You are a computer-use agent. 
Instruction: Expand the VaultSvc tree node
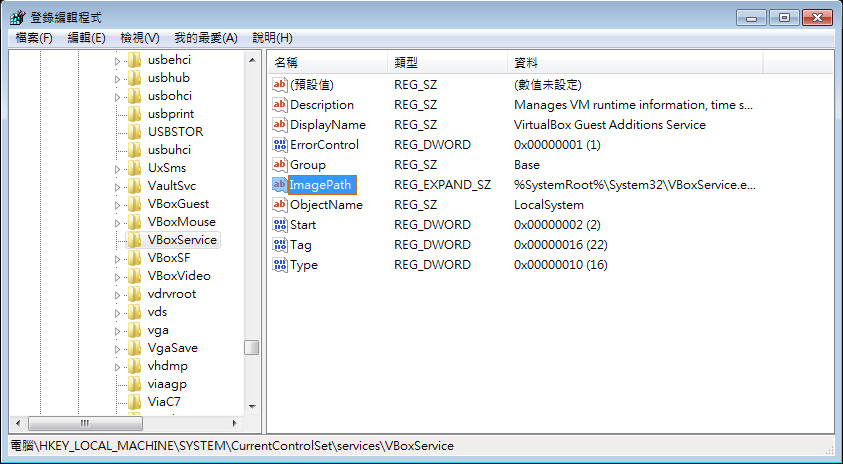(118, 187)
